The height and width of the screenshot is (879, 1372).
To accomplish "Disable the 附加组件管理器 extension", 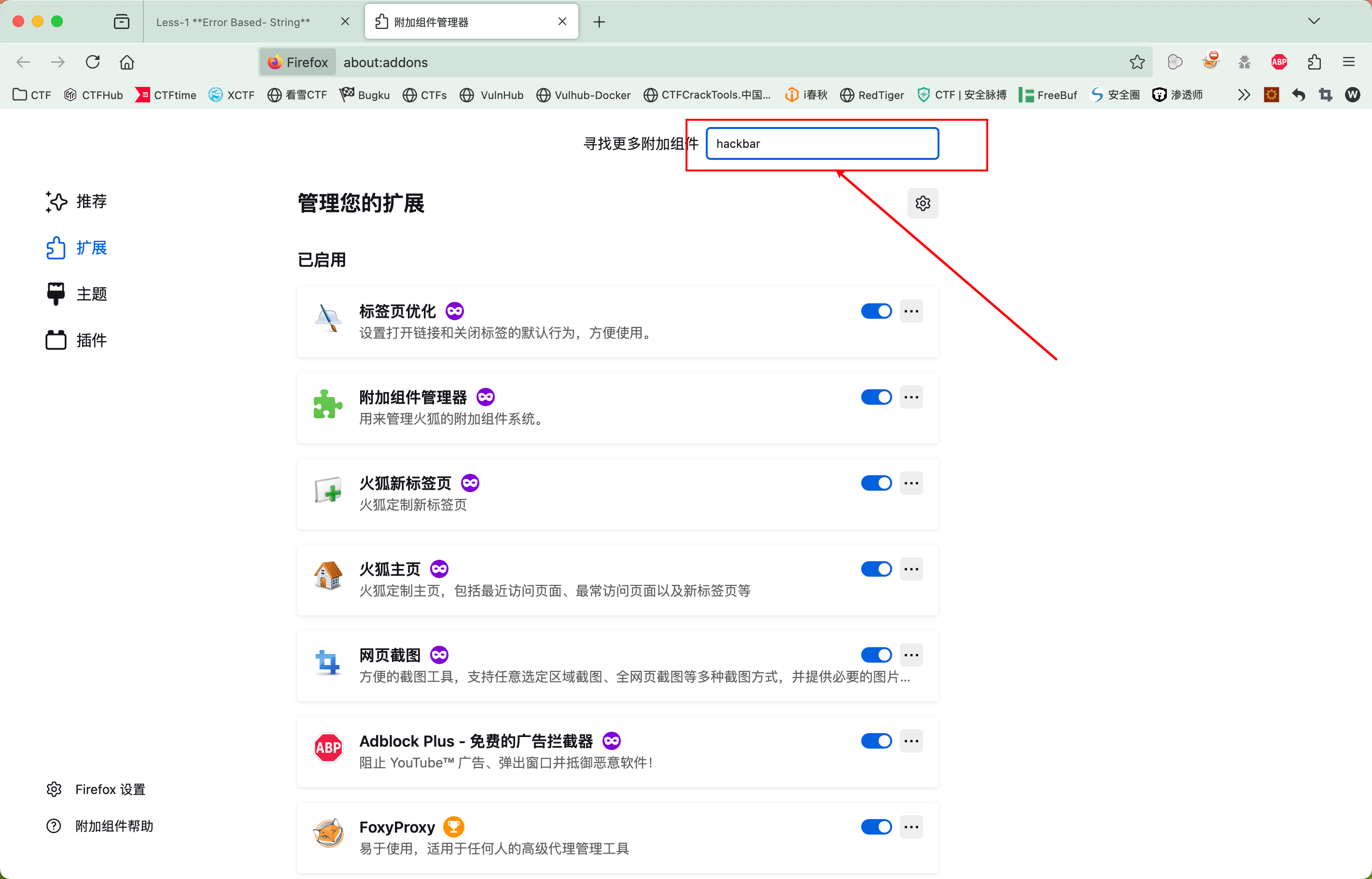I will (876, 397).
